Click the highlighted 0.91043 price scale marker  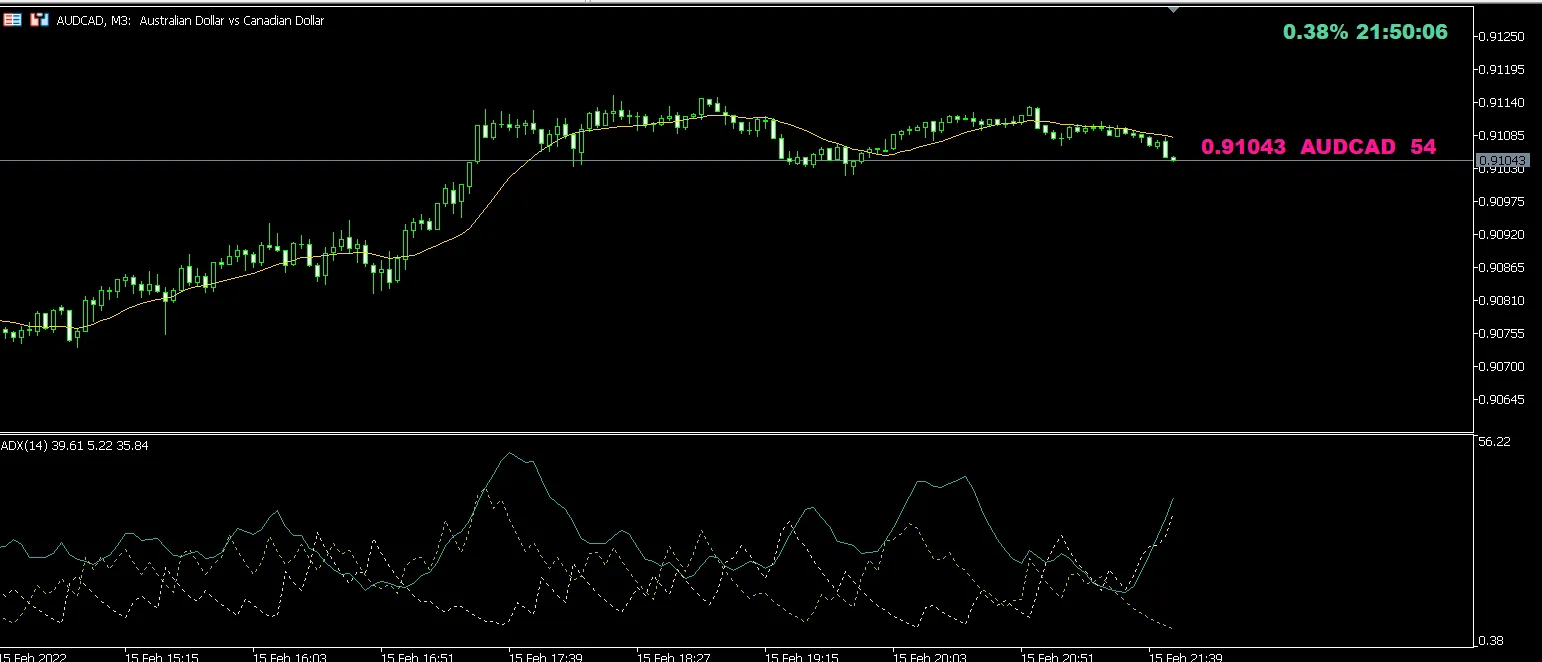click(x=1502, y=159)
